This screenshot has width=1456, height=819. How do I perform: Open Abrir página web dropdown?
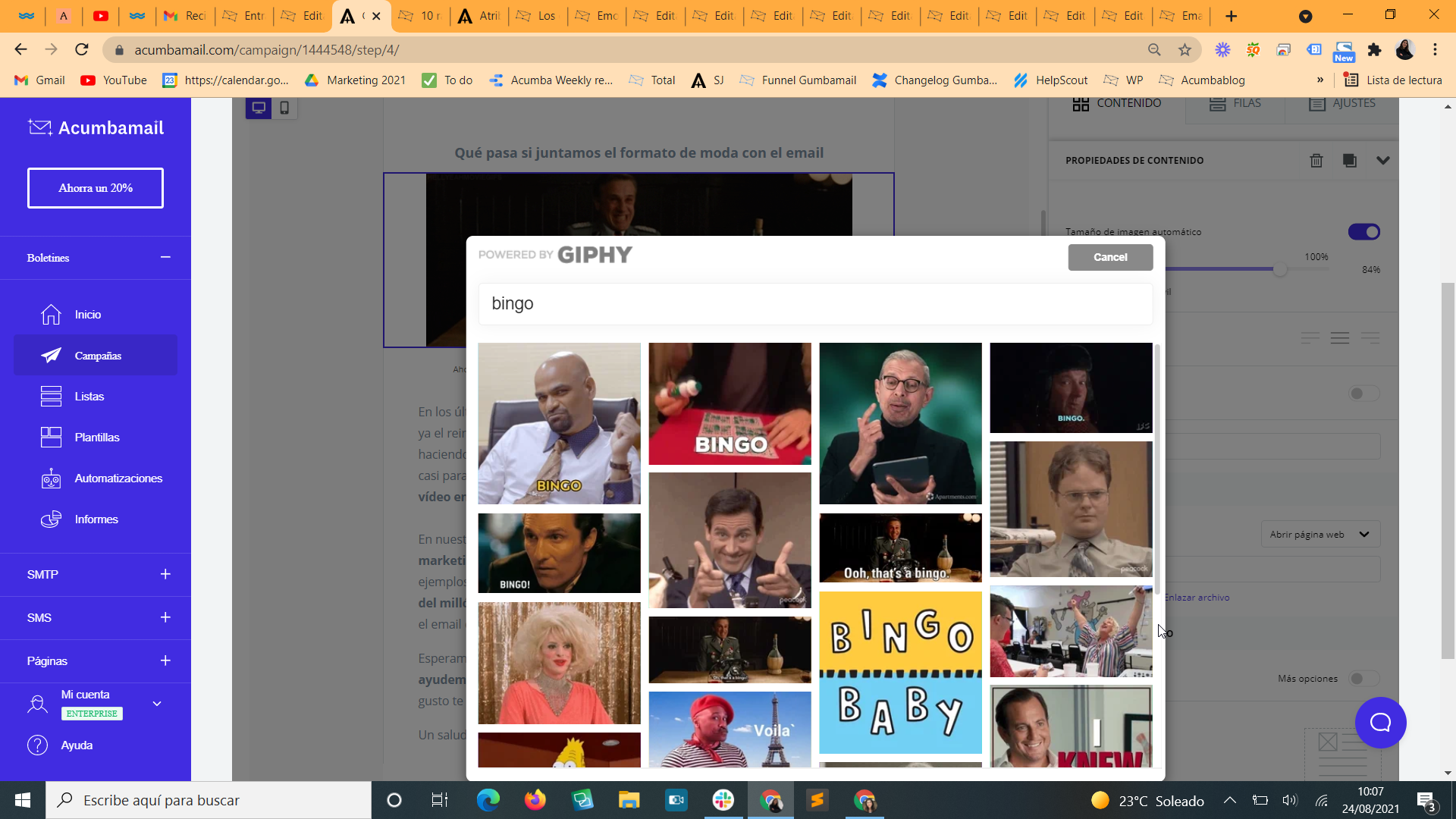point(1320,535)
